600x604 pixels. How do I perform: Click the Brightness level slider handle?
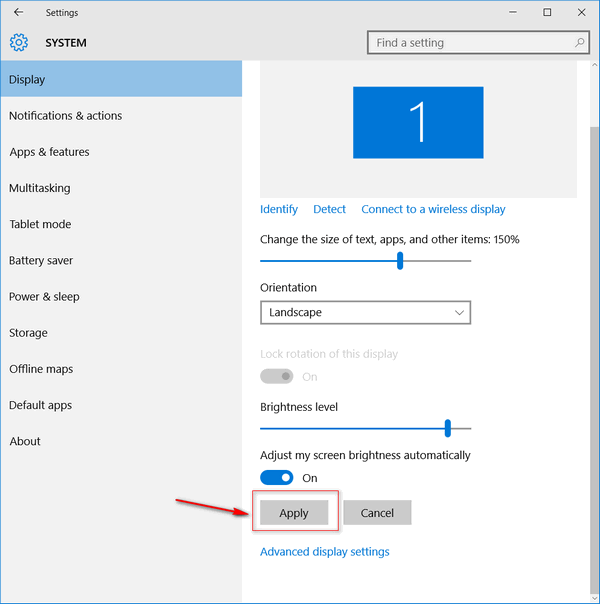(447, 428)
